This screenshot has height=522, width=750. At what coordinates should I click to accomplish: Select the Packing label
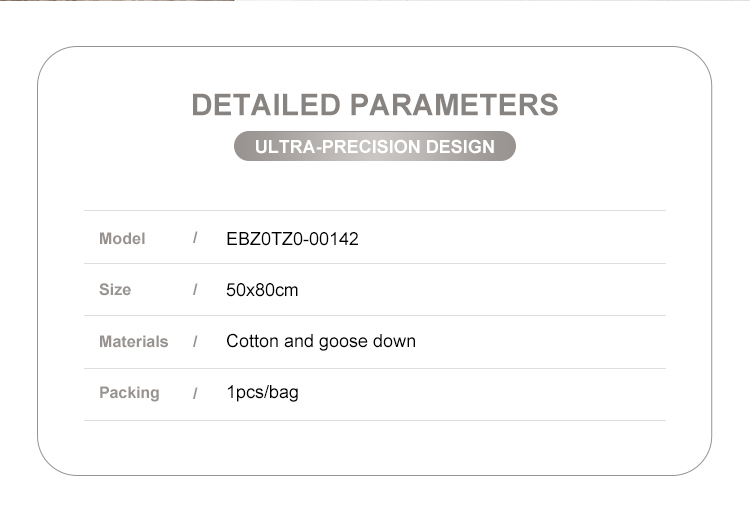click(x=129, y=392)
